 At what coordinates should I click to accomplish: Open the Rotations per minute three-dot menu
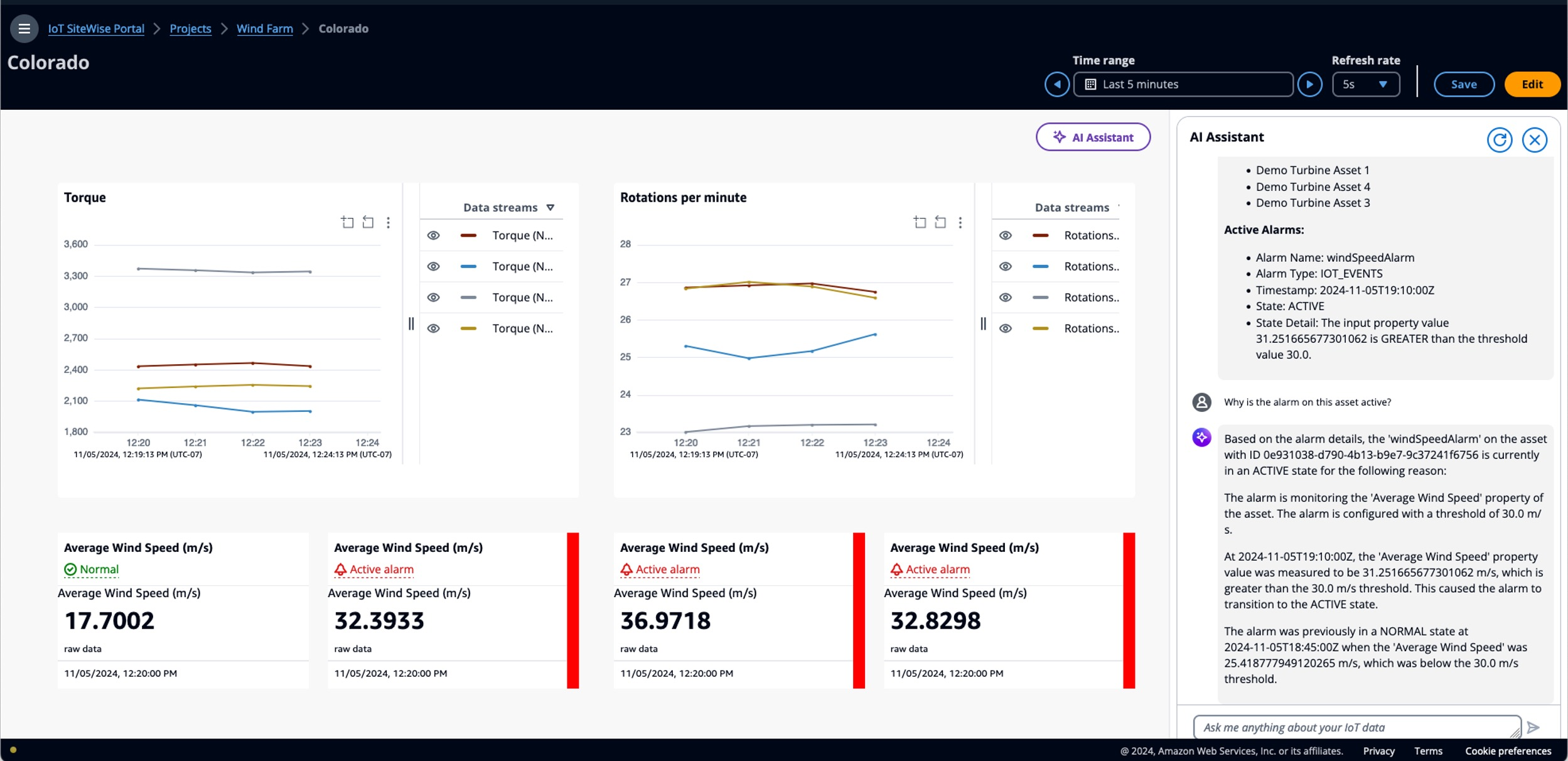tap(960, 222)
